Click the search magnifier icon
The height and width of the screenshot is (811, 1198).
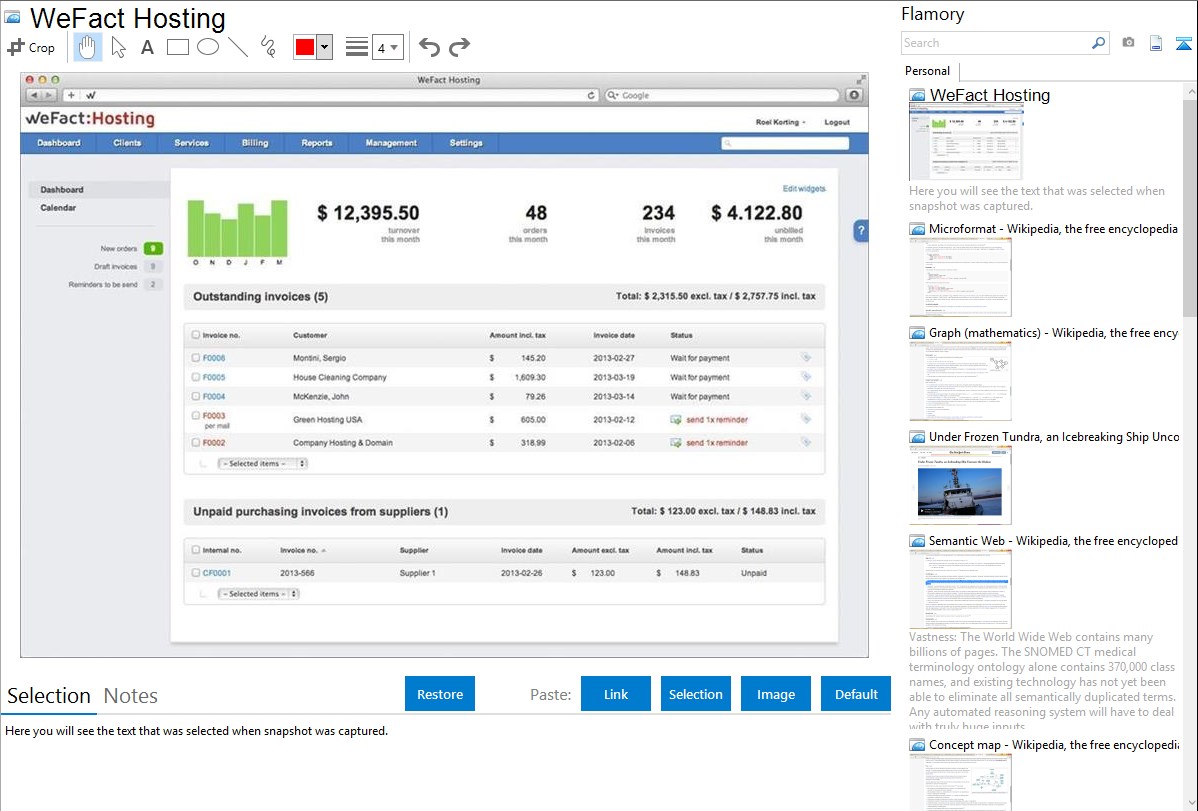click(1099, 43)
